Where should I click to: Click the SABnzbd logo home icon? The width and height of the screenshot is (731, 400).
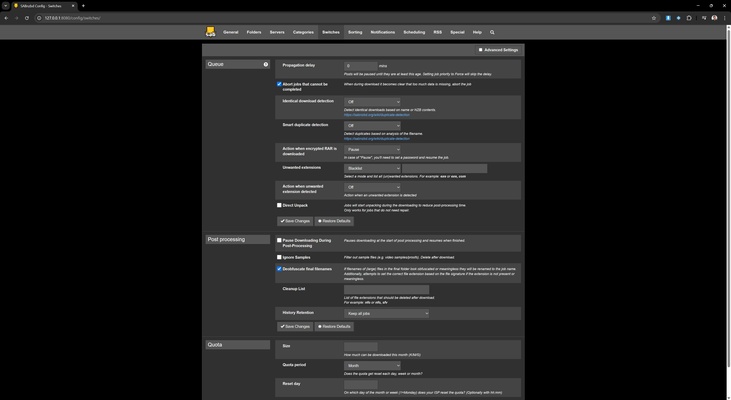point(210,32)
